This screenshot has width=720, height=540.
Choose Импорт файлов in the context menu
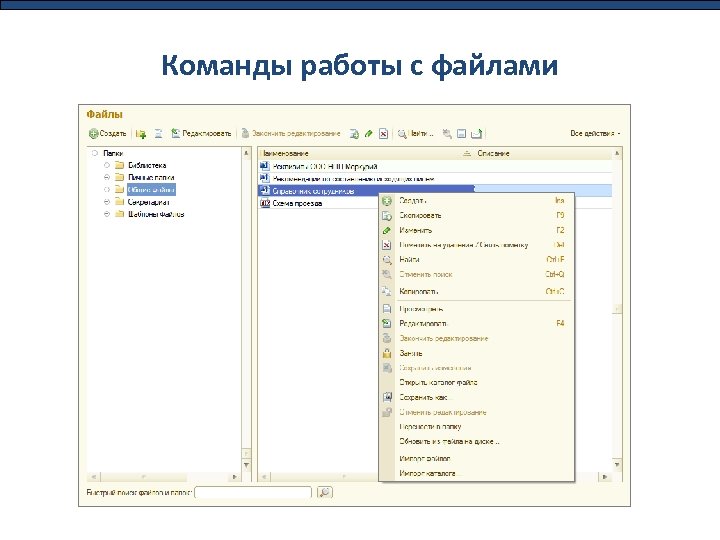pos(476,458)
